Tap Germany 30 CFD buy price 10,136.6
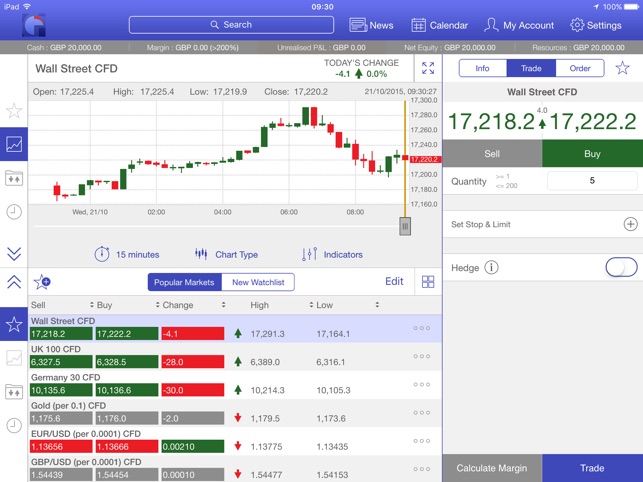 [x=127, y=390]
